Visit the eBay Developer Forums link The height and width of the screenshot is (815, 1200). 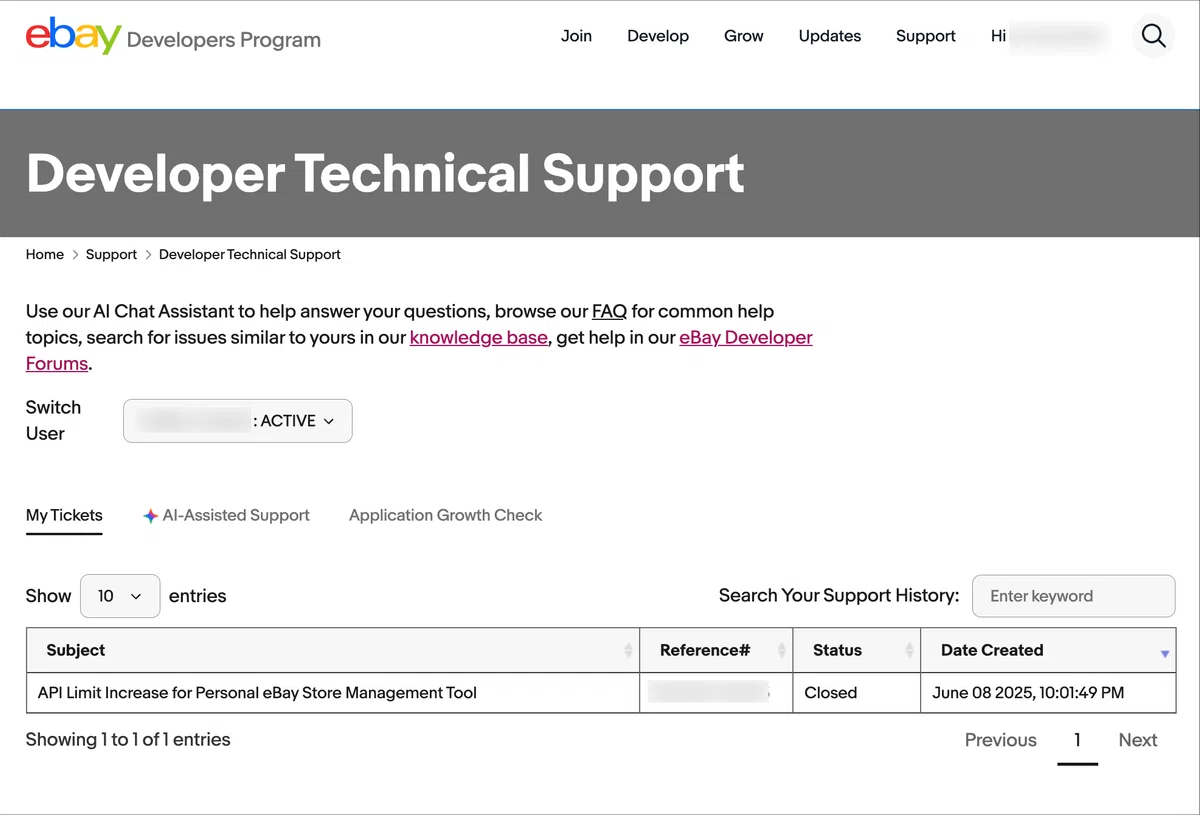click(746, 338)
